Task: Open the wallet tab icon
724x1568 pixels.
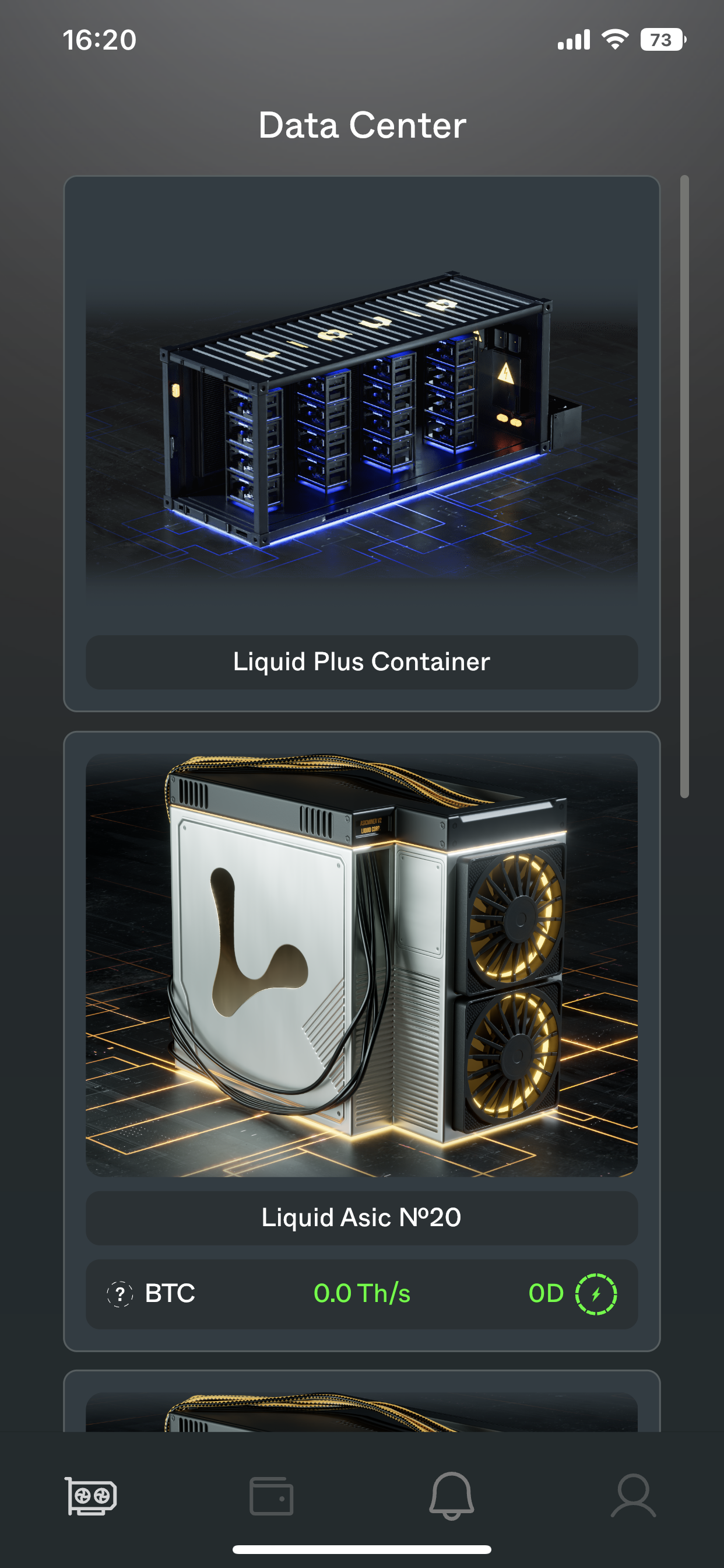Action: coord(271,1496)
